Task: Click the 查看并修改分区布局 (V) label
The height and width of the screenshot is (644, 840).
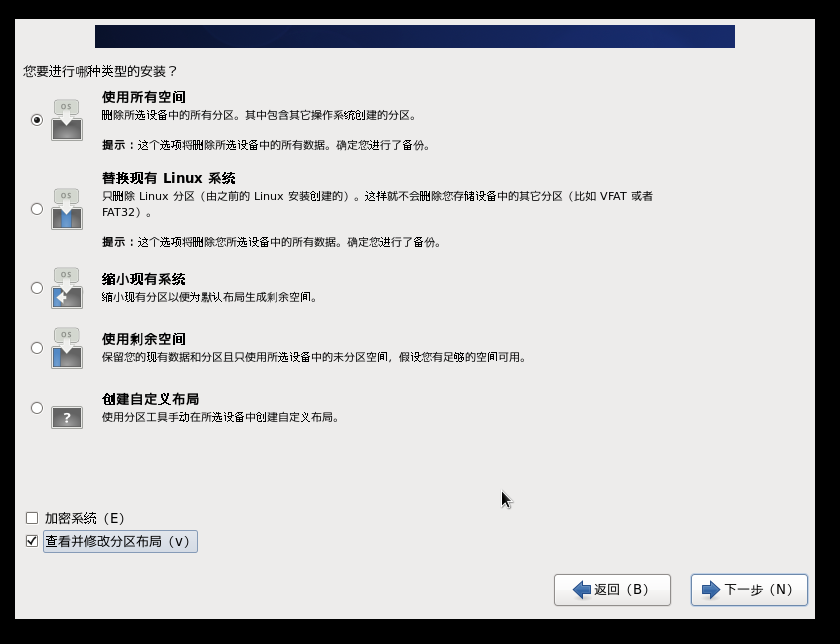Action: [120, 541]
